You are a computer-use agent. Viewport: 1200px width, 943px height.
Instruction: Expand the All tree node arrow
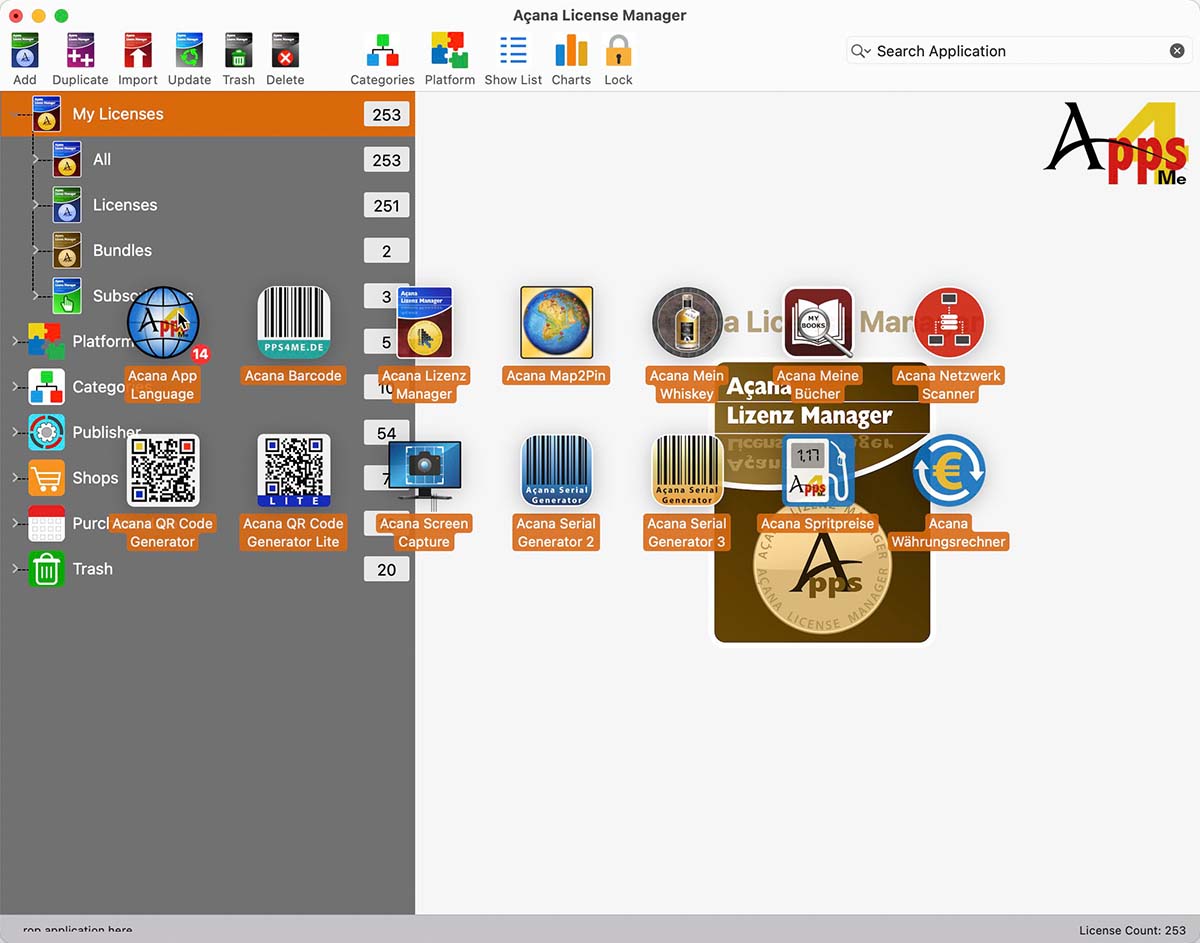tap(35, 160)
